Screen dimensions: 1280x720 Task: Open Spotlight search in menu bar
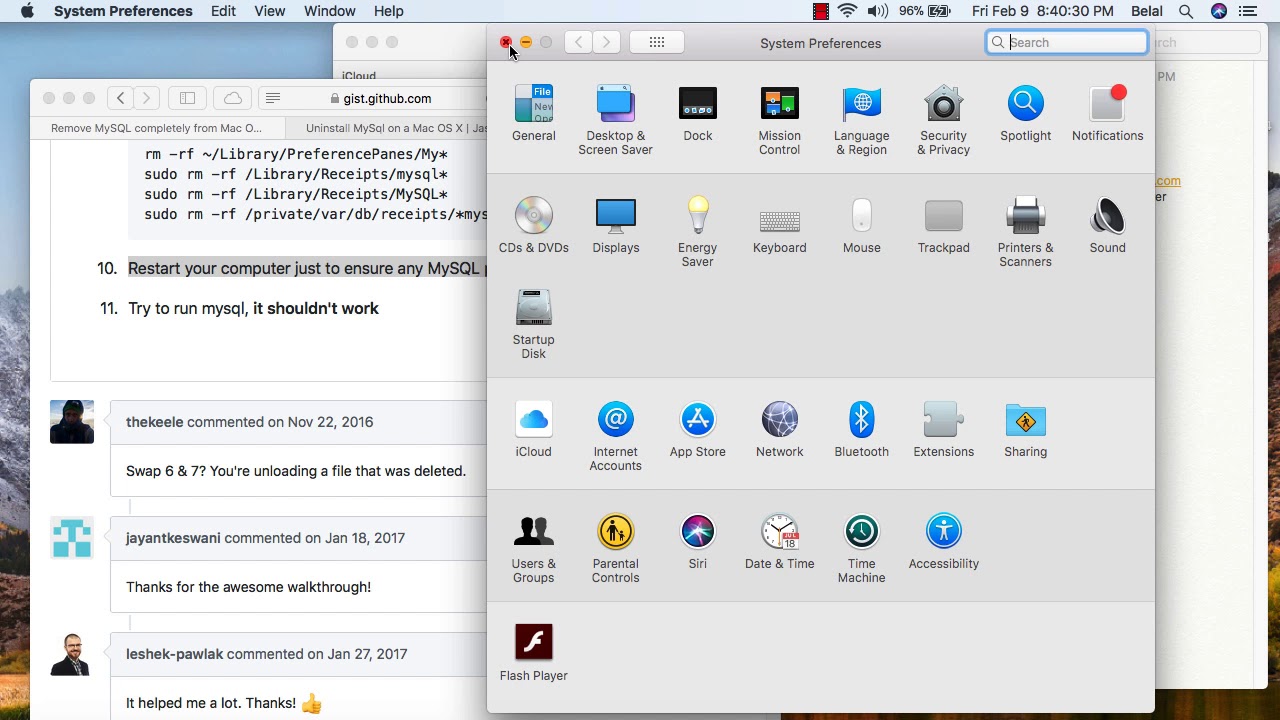1185,11
